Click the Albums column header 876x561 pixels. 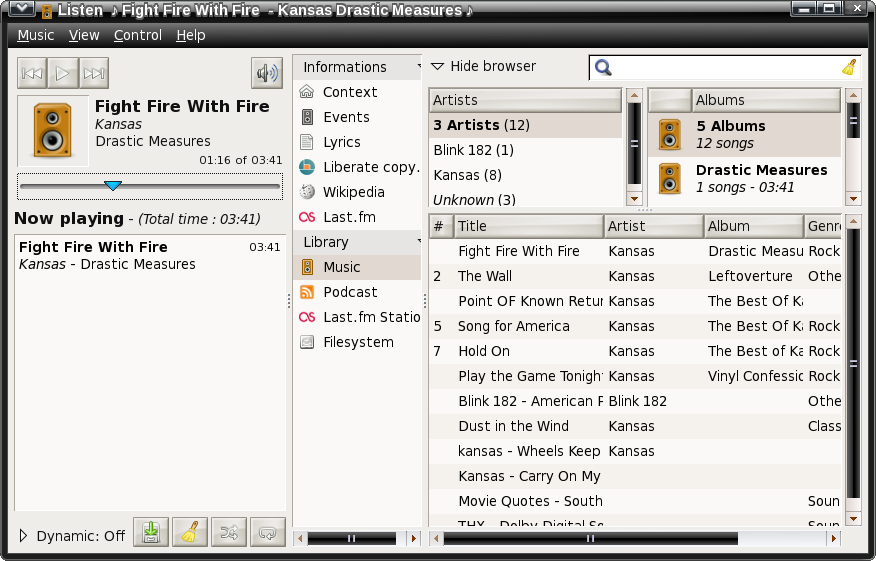pos(766,100)
